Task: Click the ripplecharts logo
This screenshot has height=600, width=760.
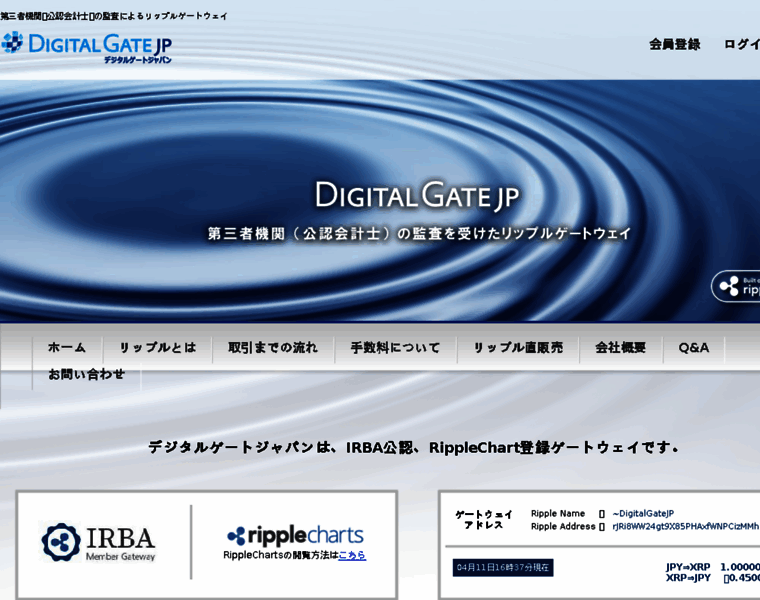Action: coord(295,535)
